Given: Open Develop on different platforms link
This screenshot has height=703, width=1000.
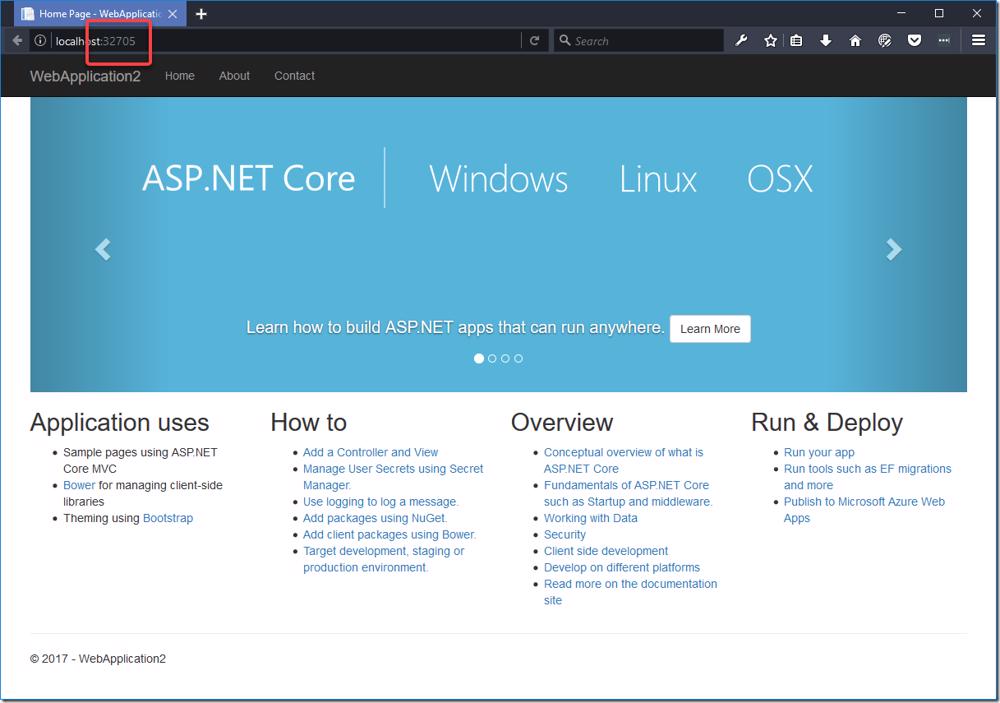Looking at the screenshot, I should 622,567.
